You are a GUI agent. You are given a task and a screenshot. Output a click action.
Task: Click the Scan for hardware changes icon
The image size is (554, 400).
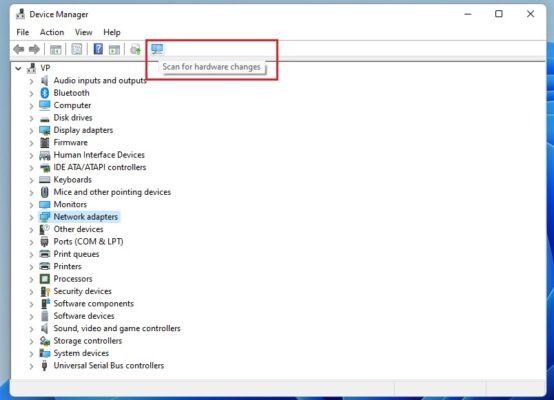[x=157, y=49]
